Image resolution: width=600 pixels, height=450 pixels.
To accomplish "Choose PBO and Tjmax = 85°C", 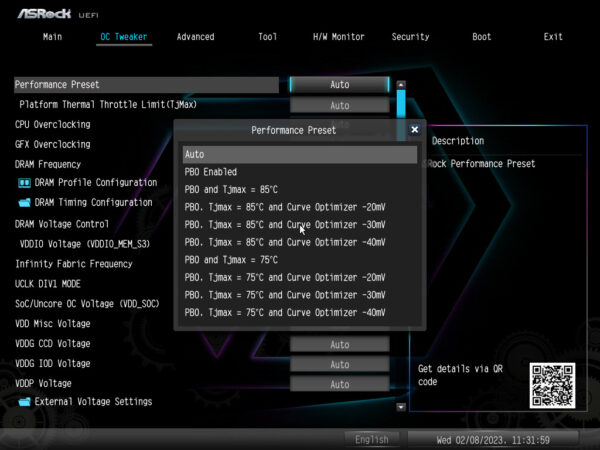I will coord(299,190).
